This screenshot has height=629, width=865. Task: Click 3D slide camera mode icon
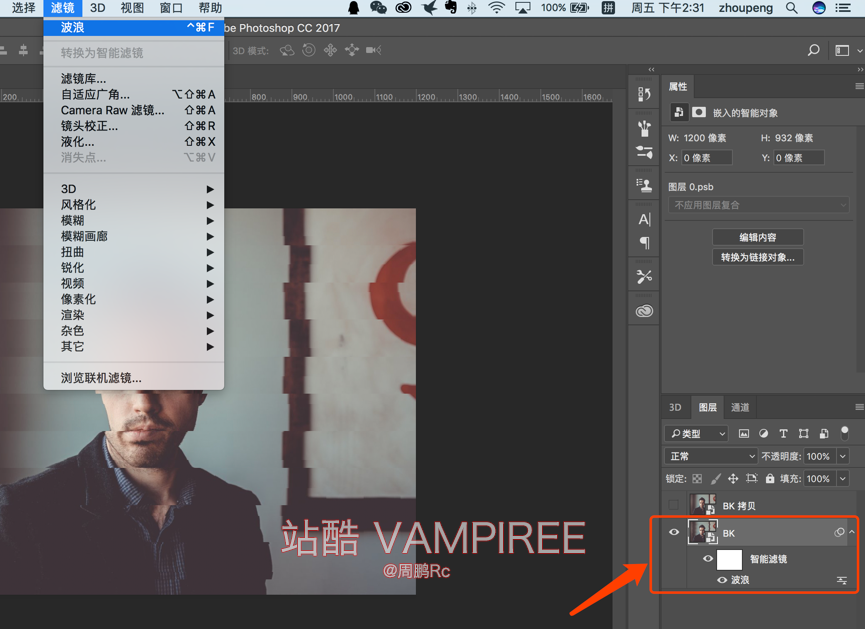[352, 50]
